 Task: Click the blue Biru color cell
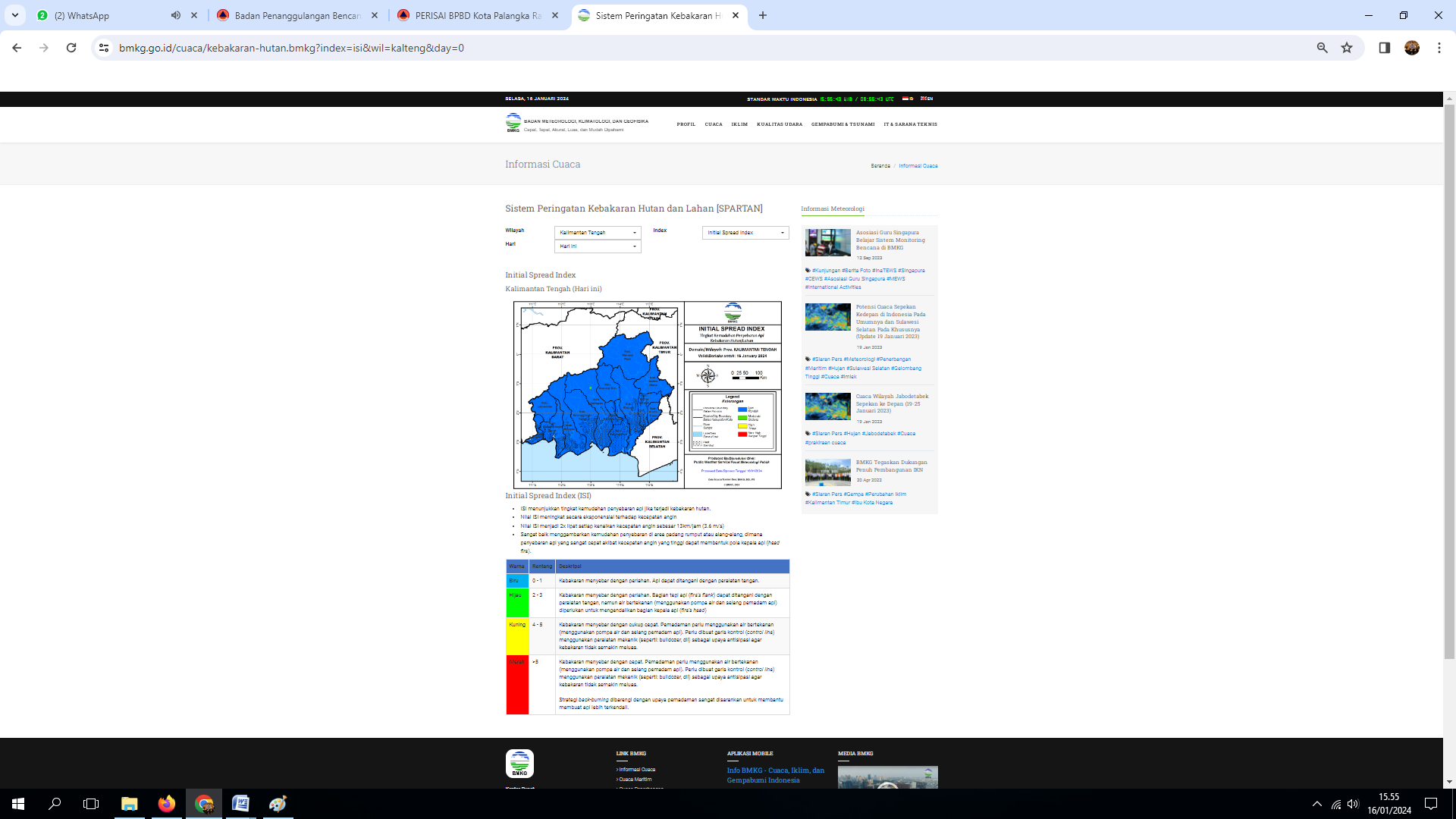point(517,581)
